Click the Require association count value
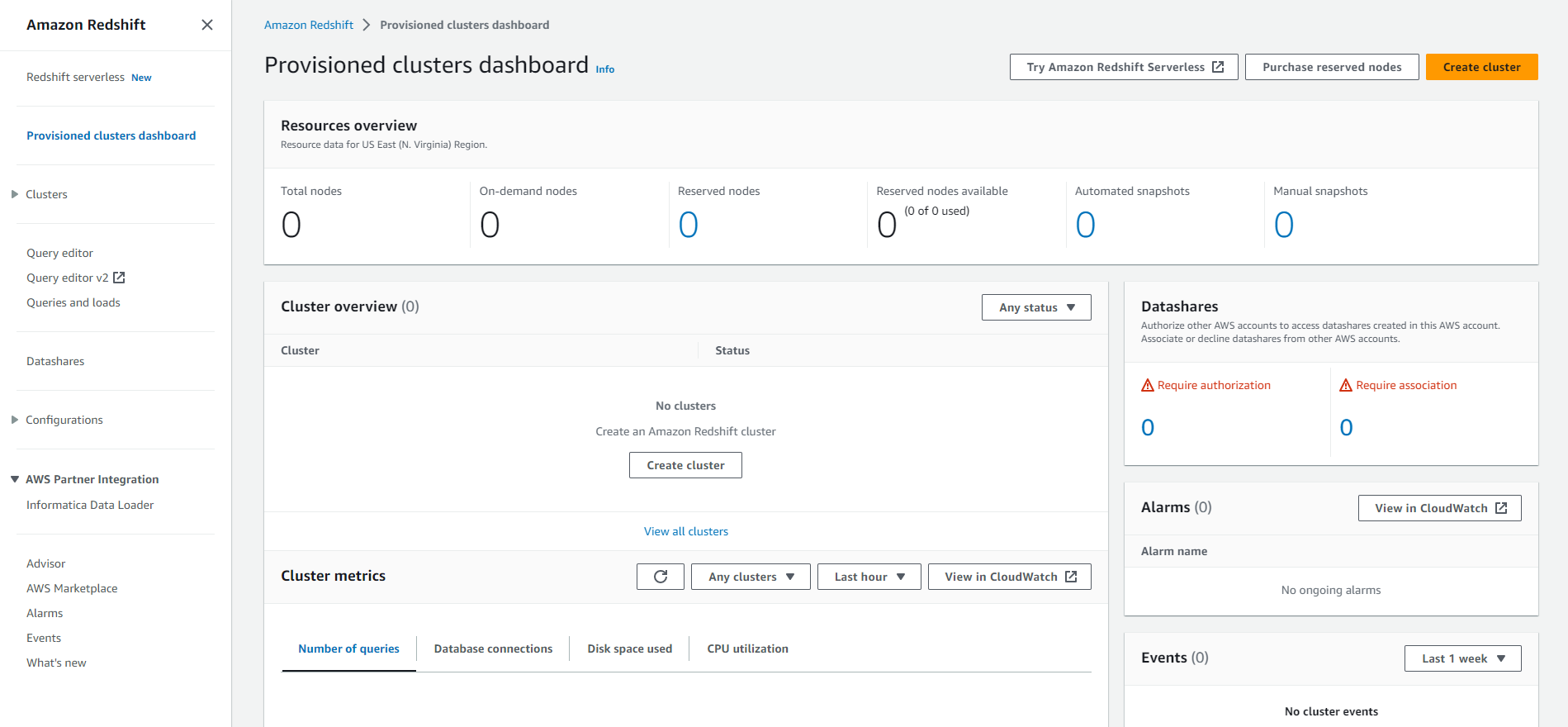1568x727 pixels. pyautogui.click(x=1346, y=427)
